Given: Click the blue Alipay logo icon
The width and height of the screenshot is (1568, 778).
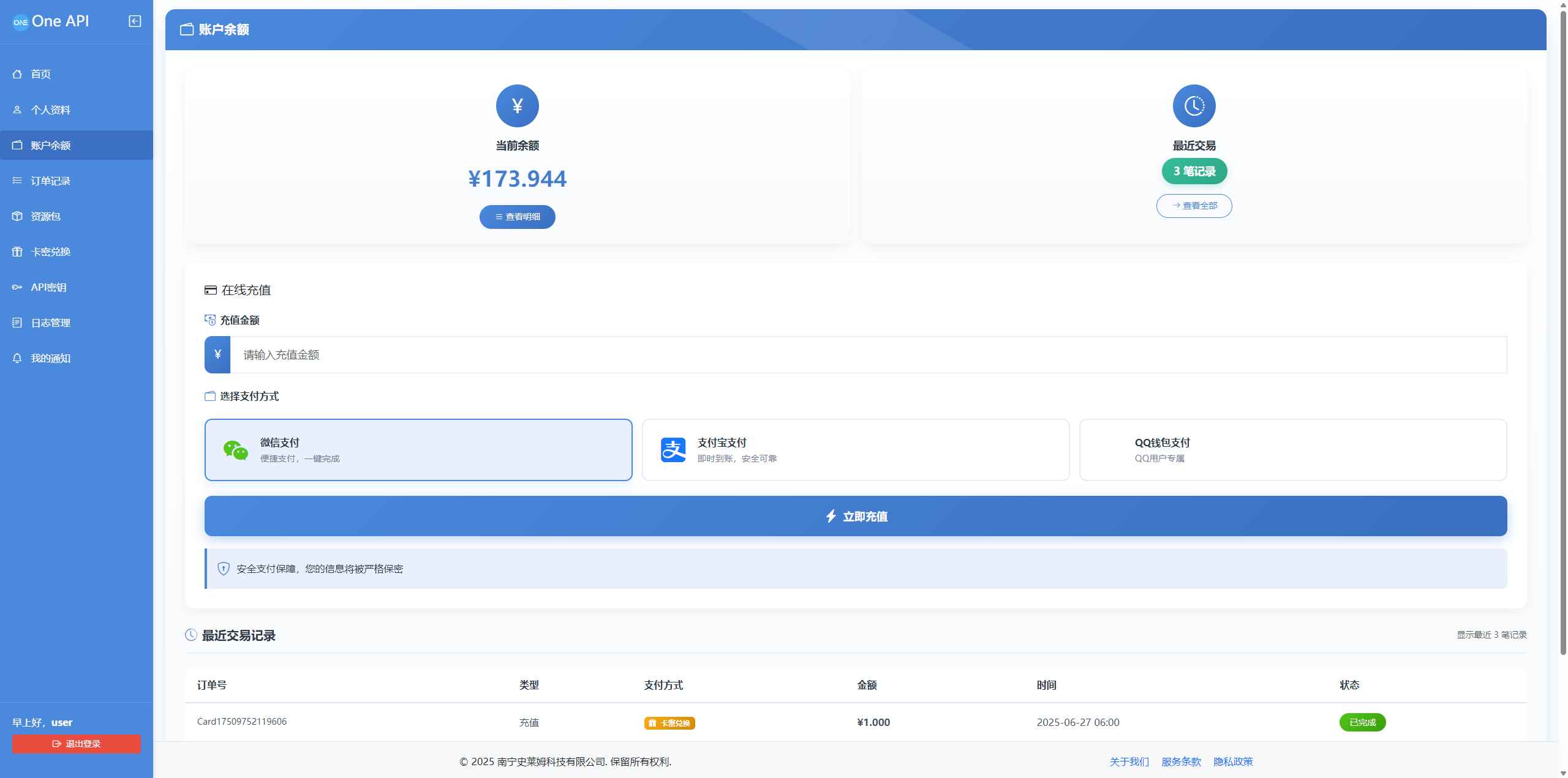Looking at the screenshot, I should click(672, 449).
